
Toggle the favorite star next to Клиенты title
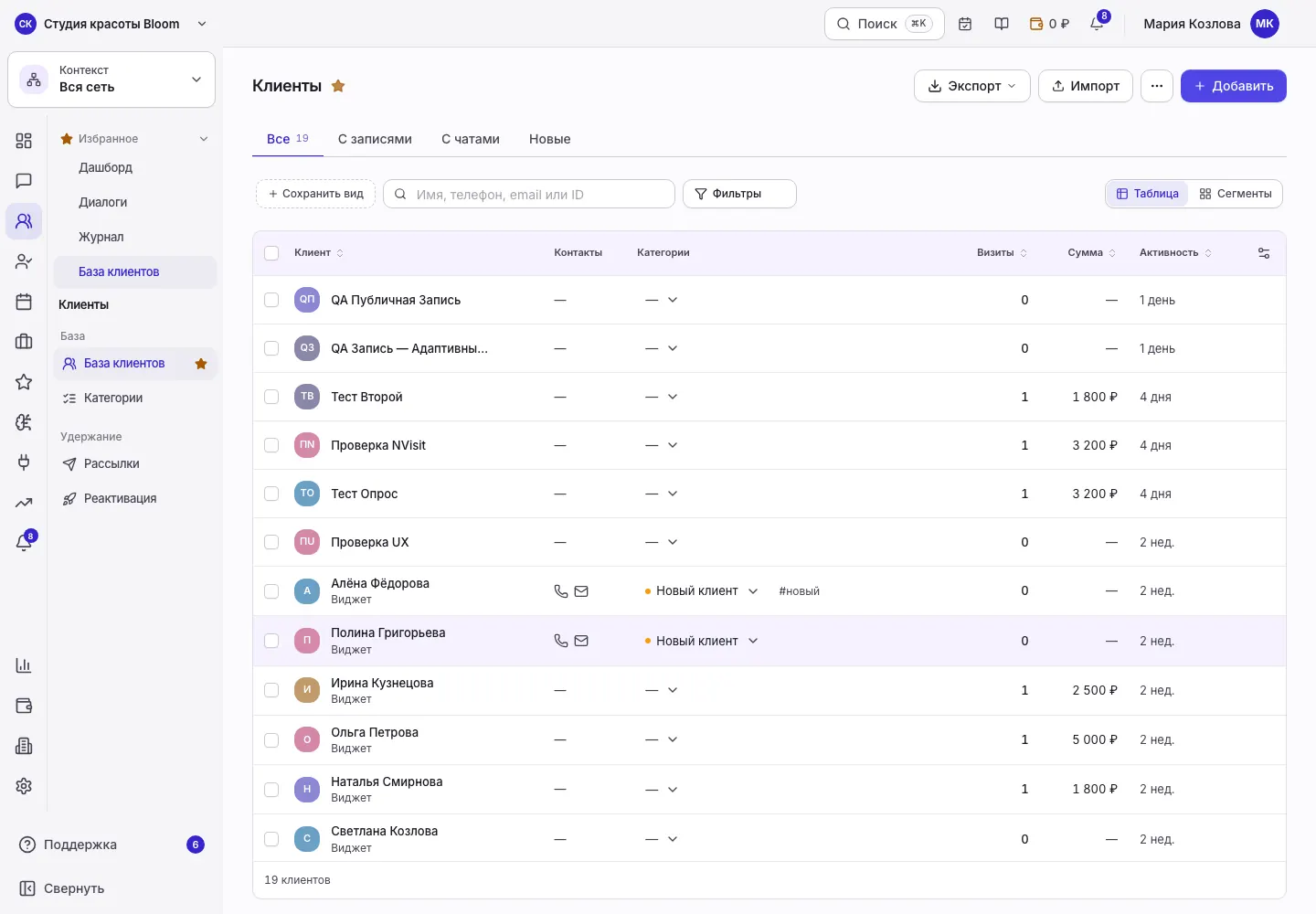pos(338,86)
